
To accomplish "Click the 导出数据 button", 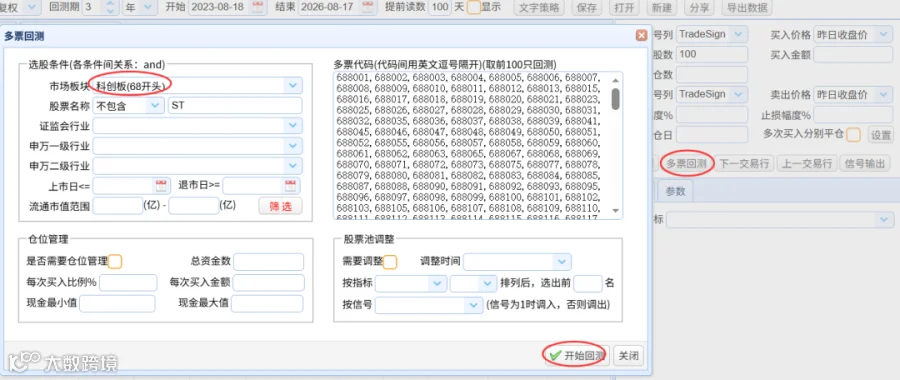I will (747, 7).
